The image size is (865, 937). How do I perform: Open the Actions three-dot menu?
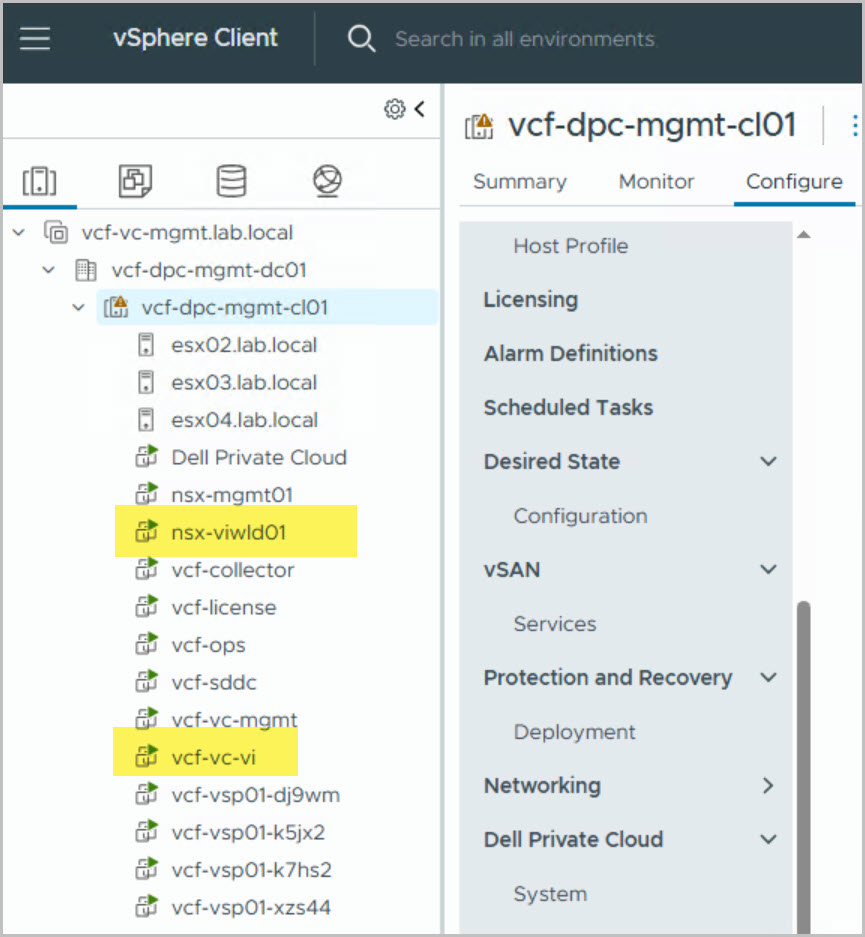[x=855, y=126]
